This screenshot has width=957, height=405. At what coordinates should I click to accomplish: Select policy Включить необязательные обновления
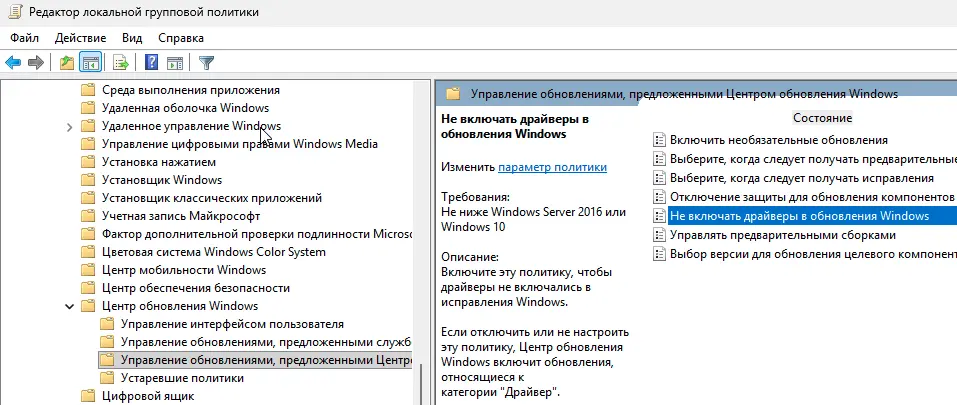778,140
